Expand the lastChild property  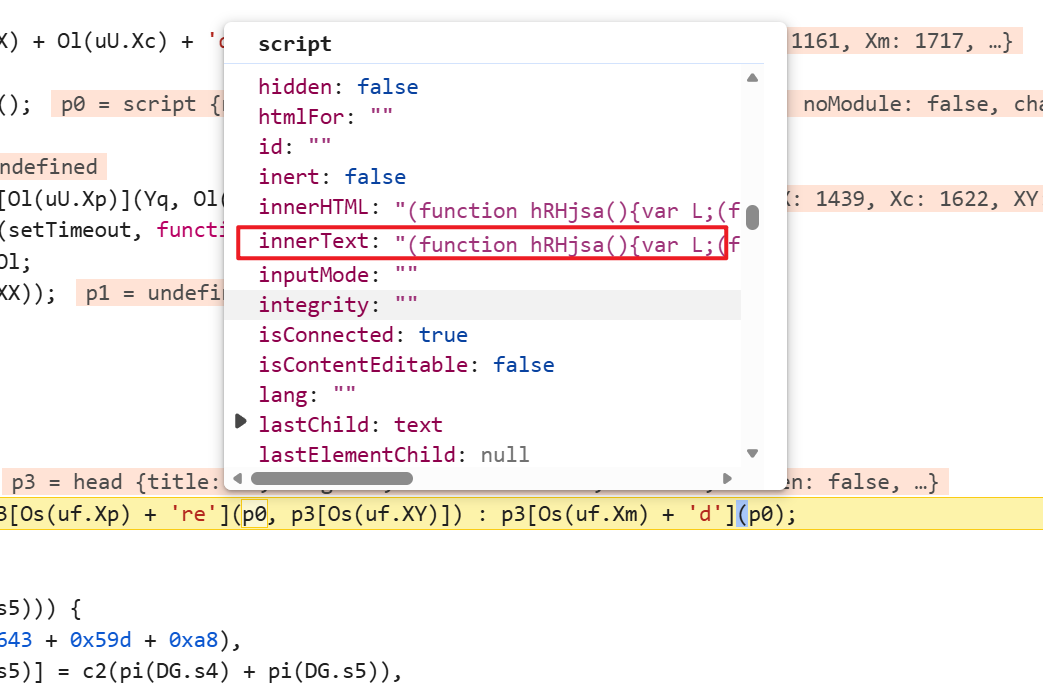click(240, 423)
